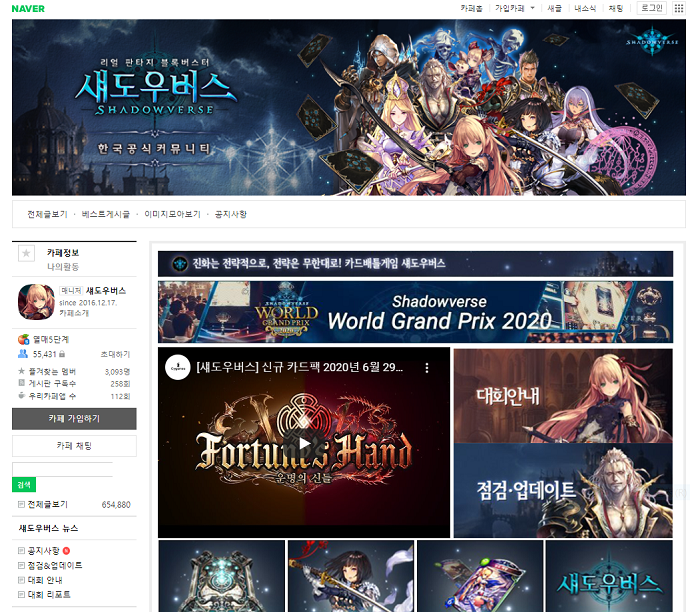Image resolution: width=690 pixels, height=612 pixels.
Task: Select the 이미지모아보기 navigation tab
Action: pyautogui.click(x=172, y=214)
